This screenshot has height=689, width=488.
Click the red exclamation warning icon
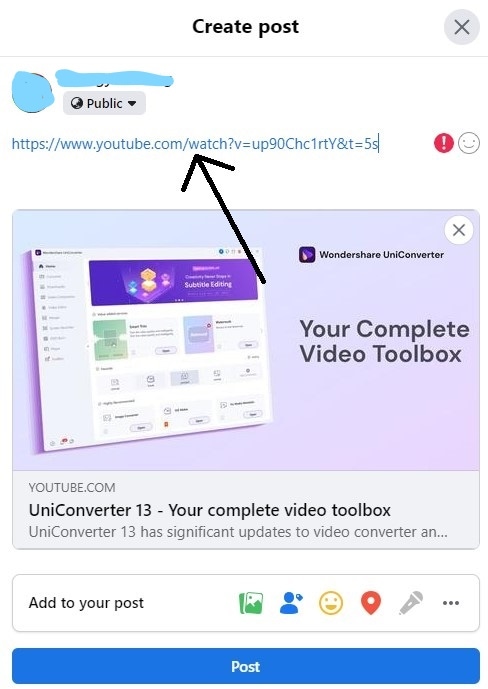click(x=444, y=143)
